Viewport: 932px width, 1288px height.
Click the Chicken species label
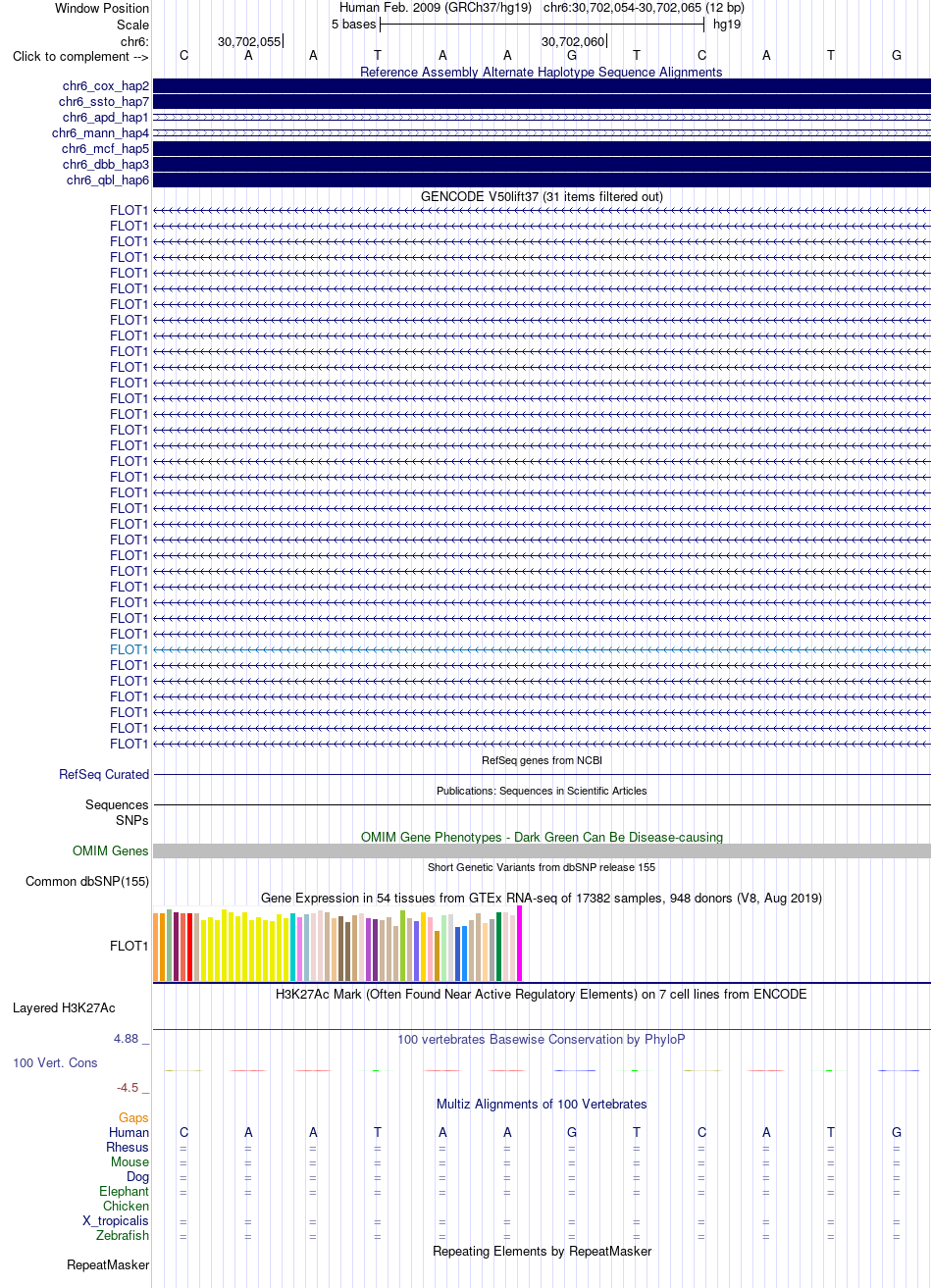click(x=127, y=1207)
